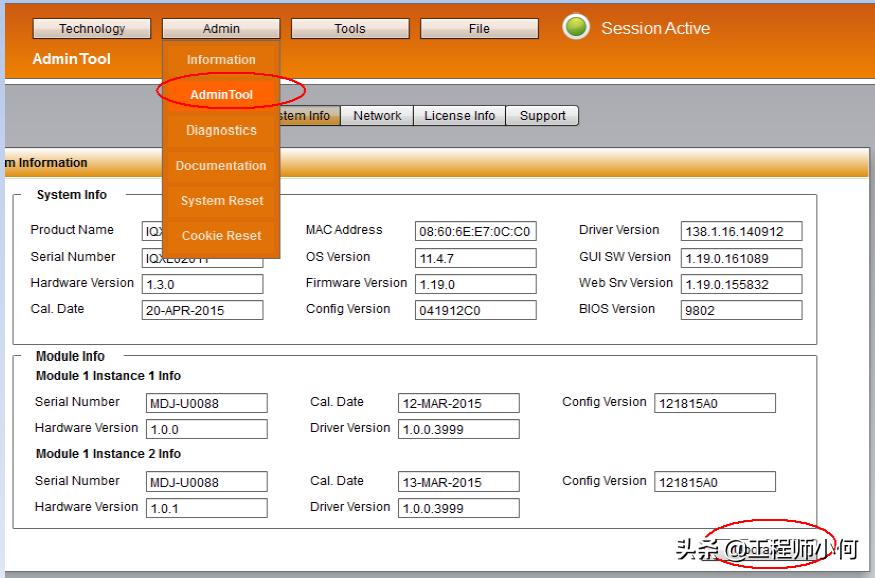Choose AdminTool in the dropdown

tap(221, 95)
